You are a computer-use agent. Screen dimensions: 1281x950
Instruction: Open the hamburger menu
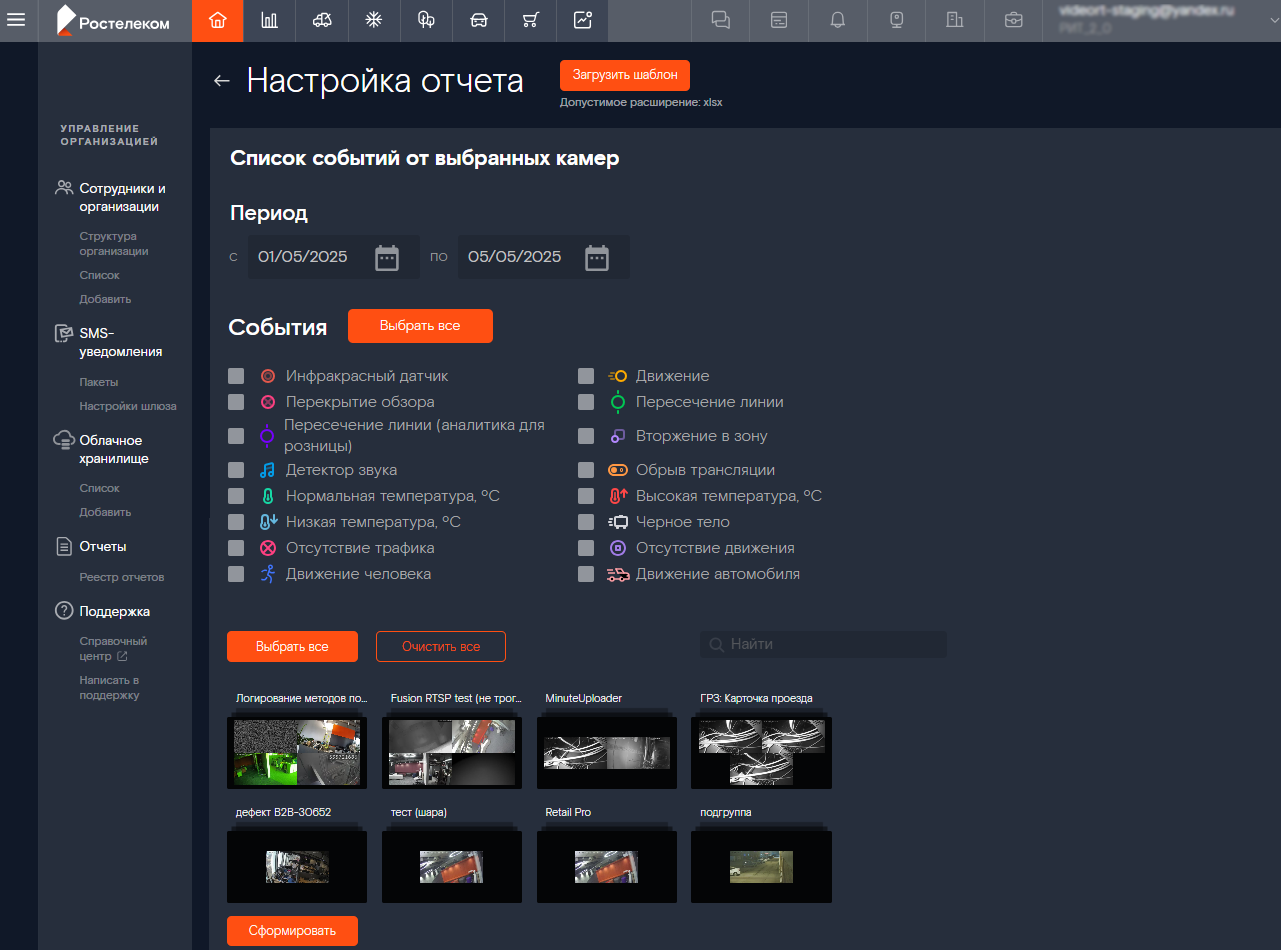coord(16,20)
